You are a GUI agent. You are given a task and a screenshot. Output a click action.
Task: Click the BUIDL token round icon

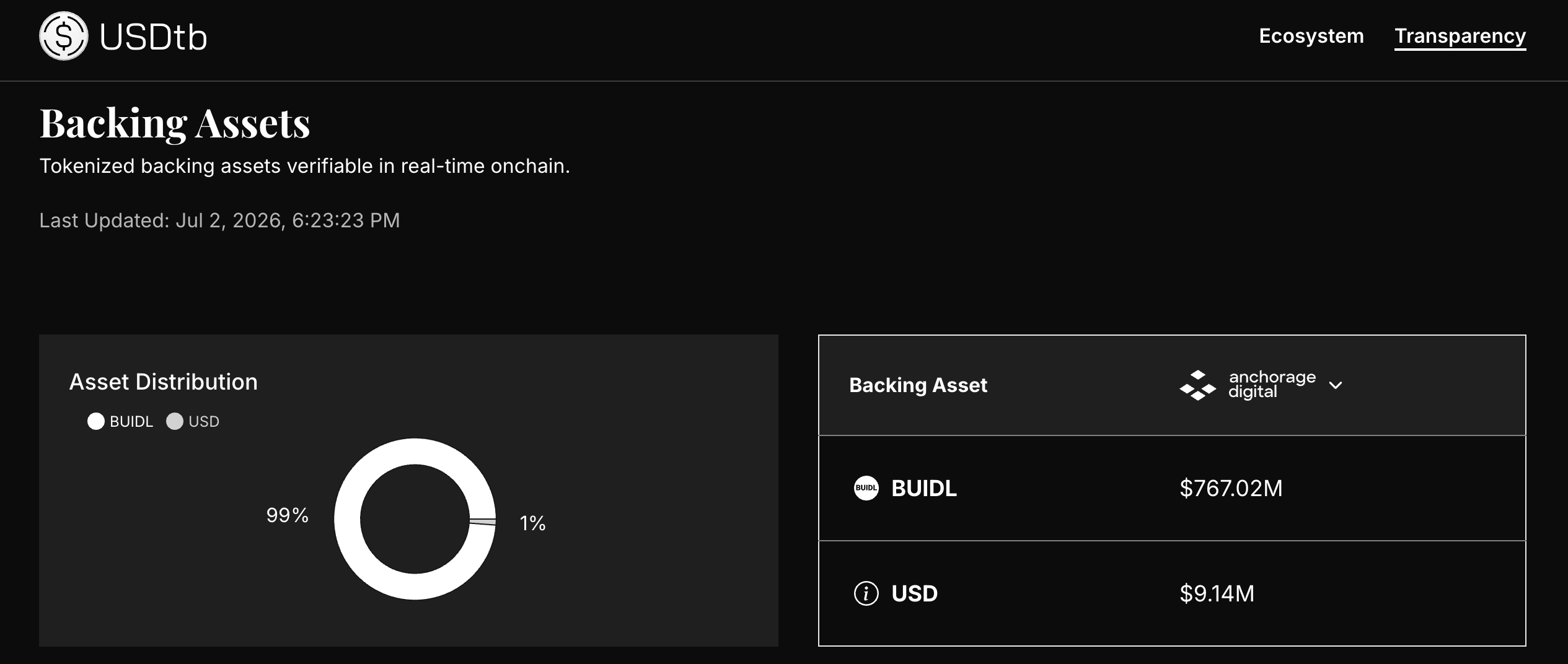tap(866, 488)
